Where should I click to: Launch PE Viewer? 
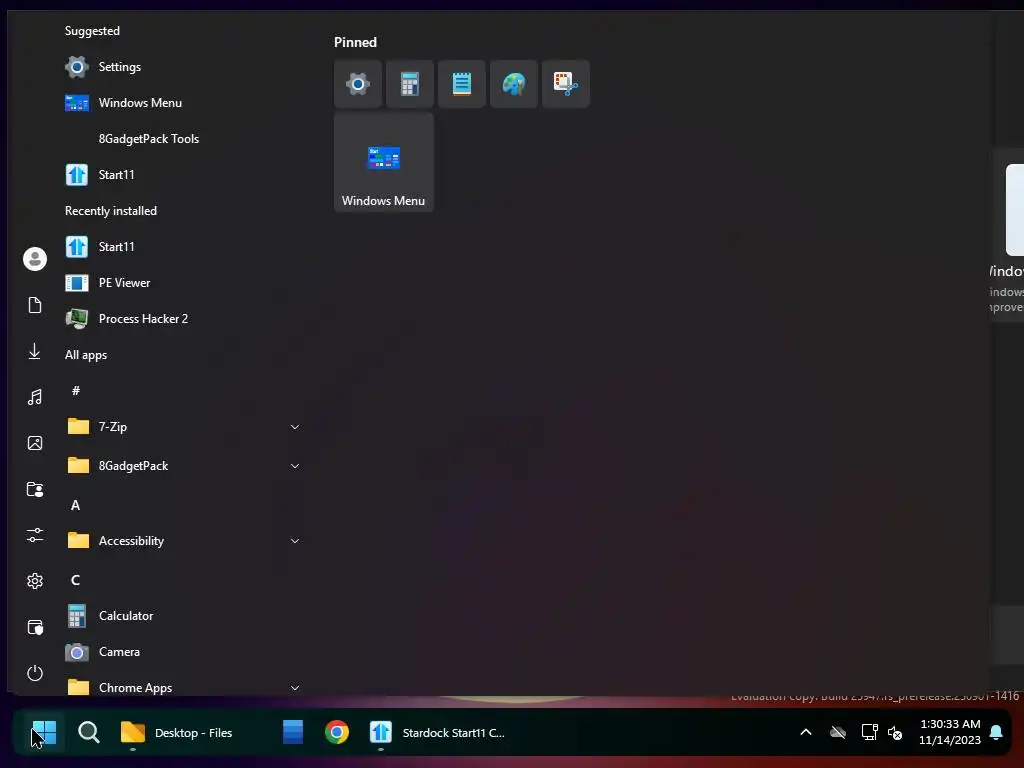(x=183, y=283)
